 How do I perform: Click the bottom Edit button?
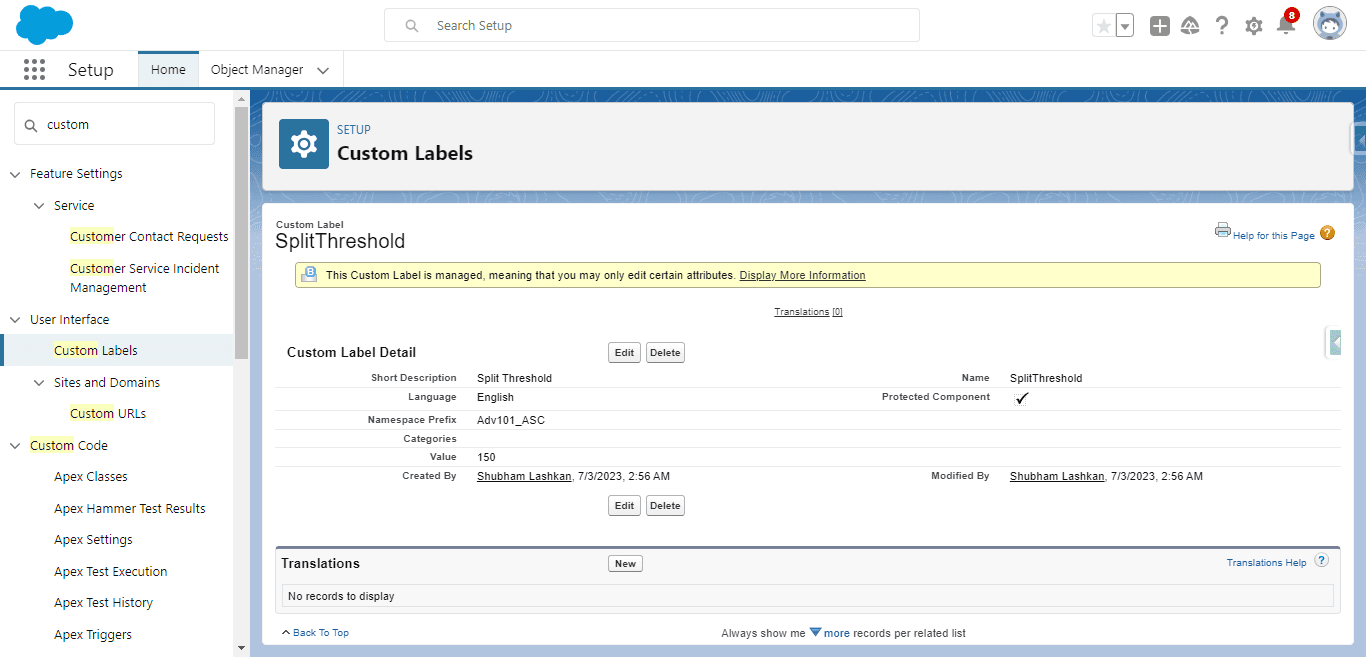[x=624, y=505]
